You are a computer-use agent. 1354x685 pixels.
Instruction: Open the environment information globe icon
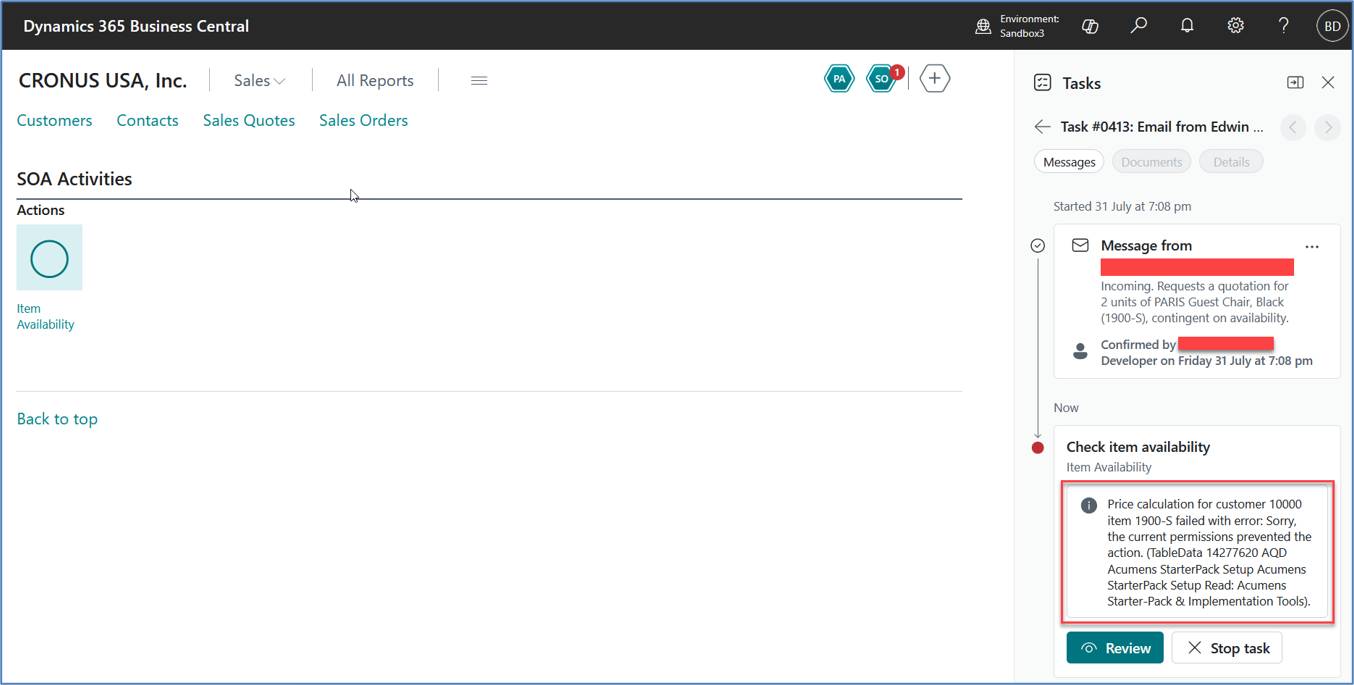(983, 26)
